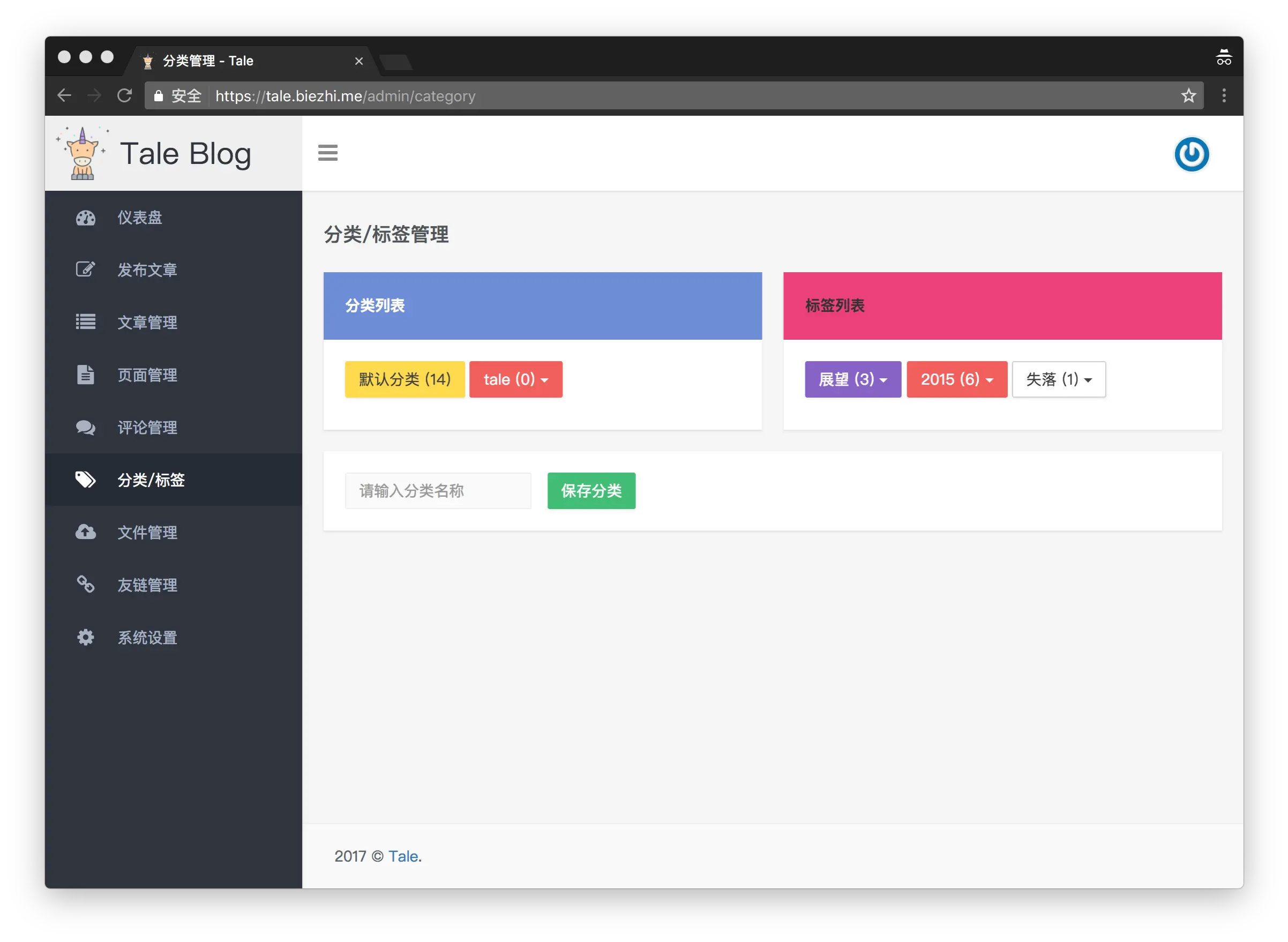This screenshot has width=1288, height=942.
Task: Open 文章管理 from the sidebar menu
Action: click(x=147, y=322)
